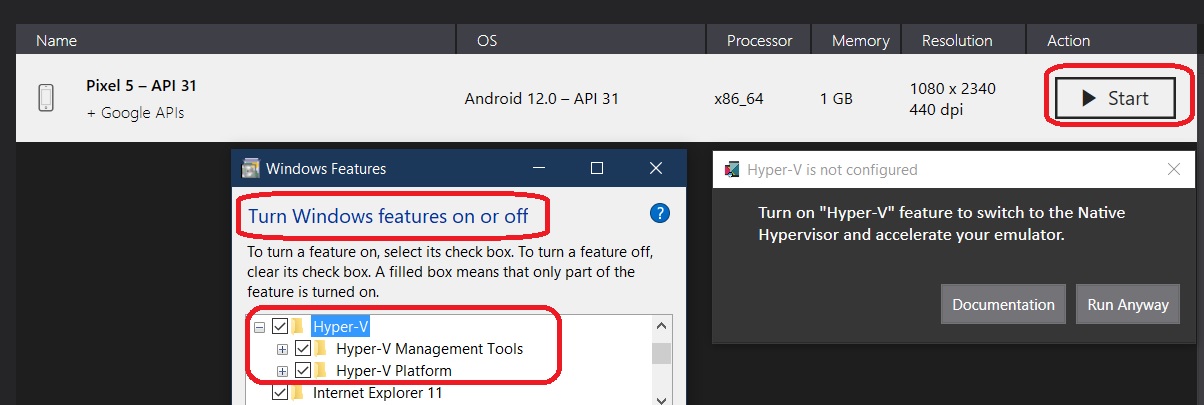
Task: Select Hyper-V Management Tools item
Action: point(429,349)
